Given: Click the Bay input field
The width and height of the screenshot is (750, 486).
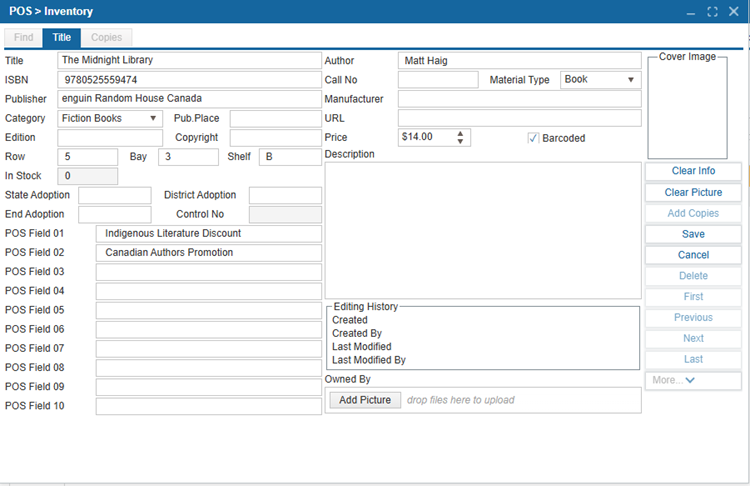Looking at the screenshot, I should tap(188, 157).
